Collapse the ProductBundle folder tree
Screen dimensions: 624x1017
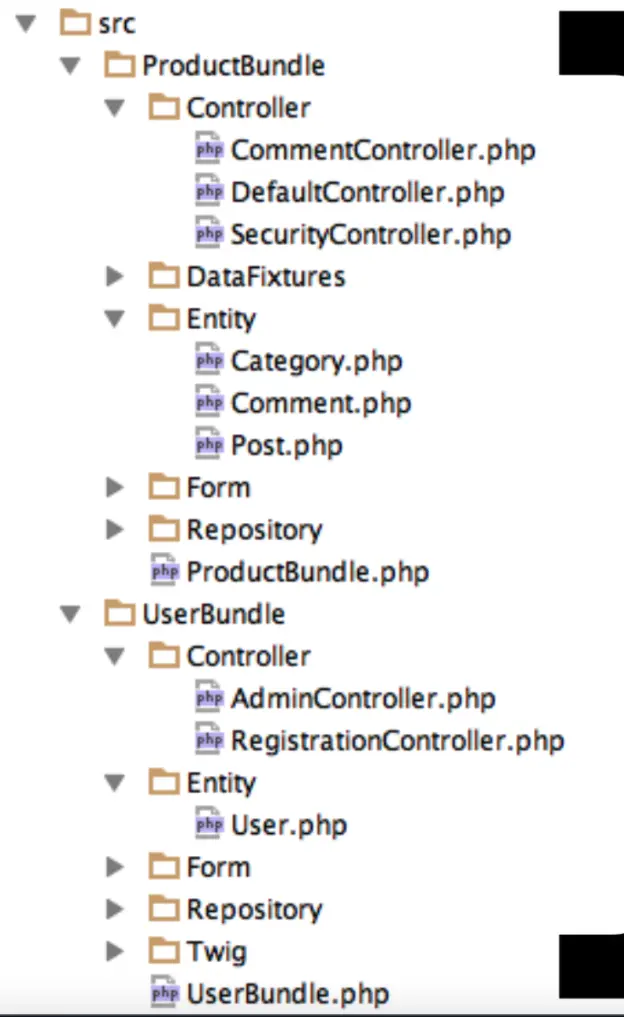pos(70,66)
